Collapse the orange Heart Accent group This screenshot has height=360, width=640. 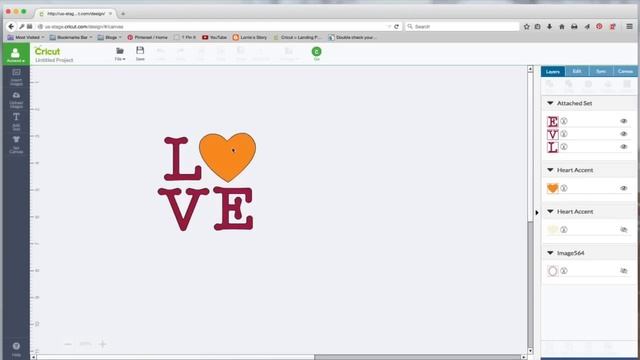pyautogui.click(x=550, y=170)
